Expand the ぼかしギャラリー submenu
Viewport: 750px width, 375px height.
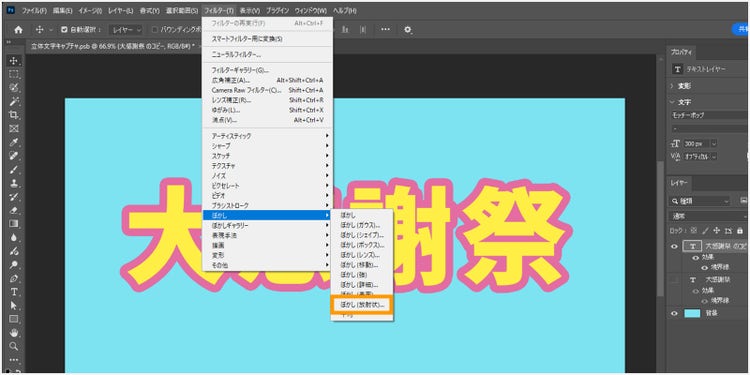[x=267, y=225]
